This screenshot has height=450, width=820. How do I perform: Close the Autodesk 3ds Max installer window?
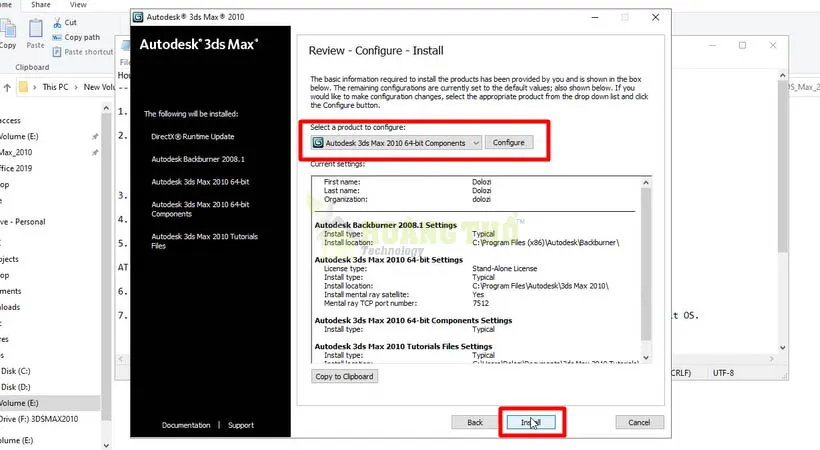pyautogui.click(x=655, y=17)
